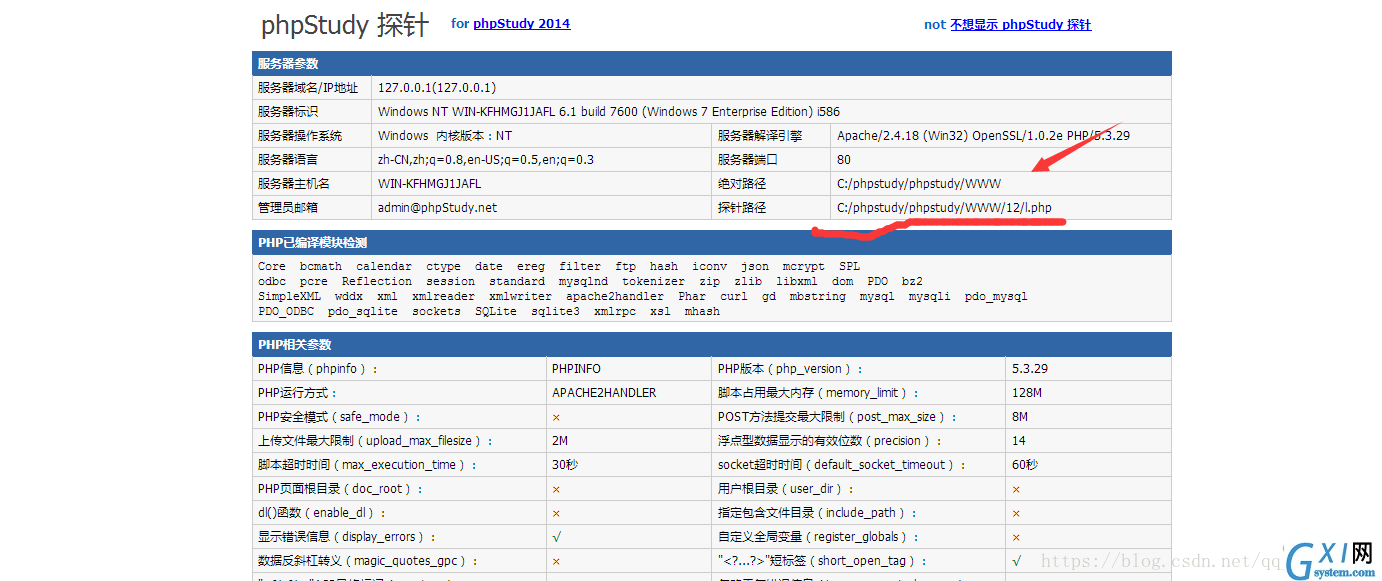This screenshot has height=581, width=1382.
Task: Select the C:/phpstudy/phpstudy/WWW absolute path value
Action: [x=919, y=184]
